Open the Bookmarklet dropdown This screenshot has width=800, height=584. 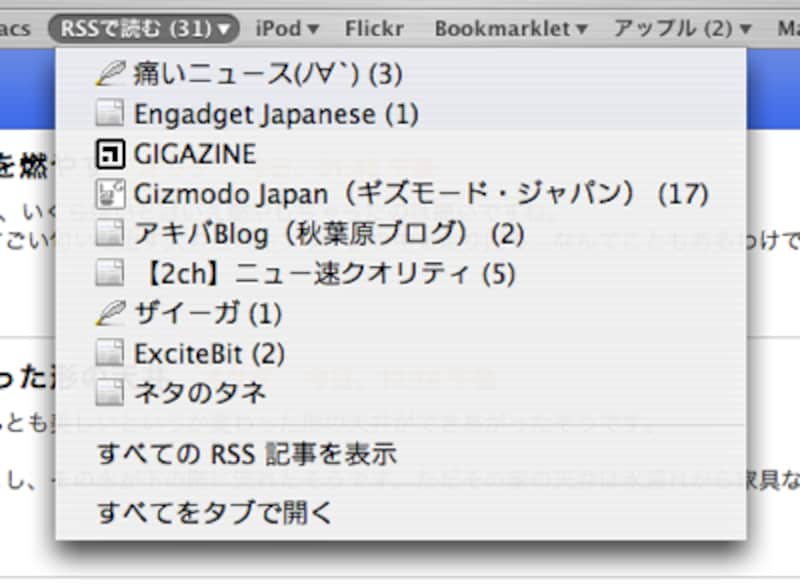click(508, 29)
